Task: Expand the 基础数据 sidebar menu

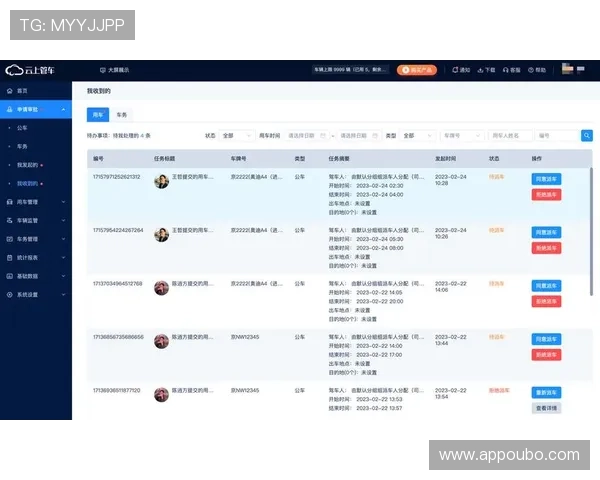Action: [36, 276]
